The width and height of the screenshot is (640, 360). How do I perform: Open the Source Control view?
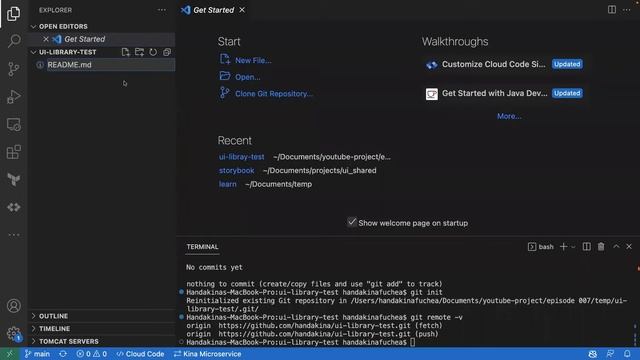[x=13, y=69]
